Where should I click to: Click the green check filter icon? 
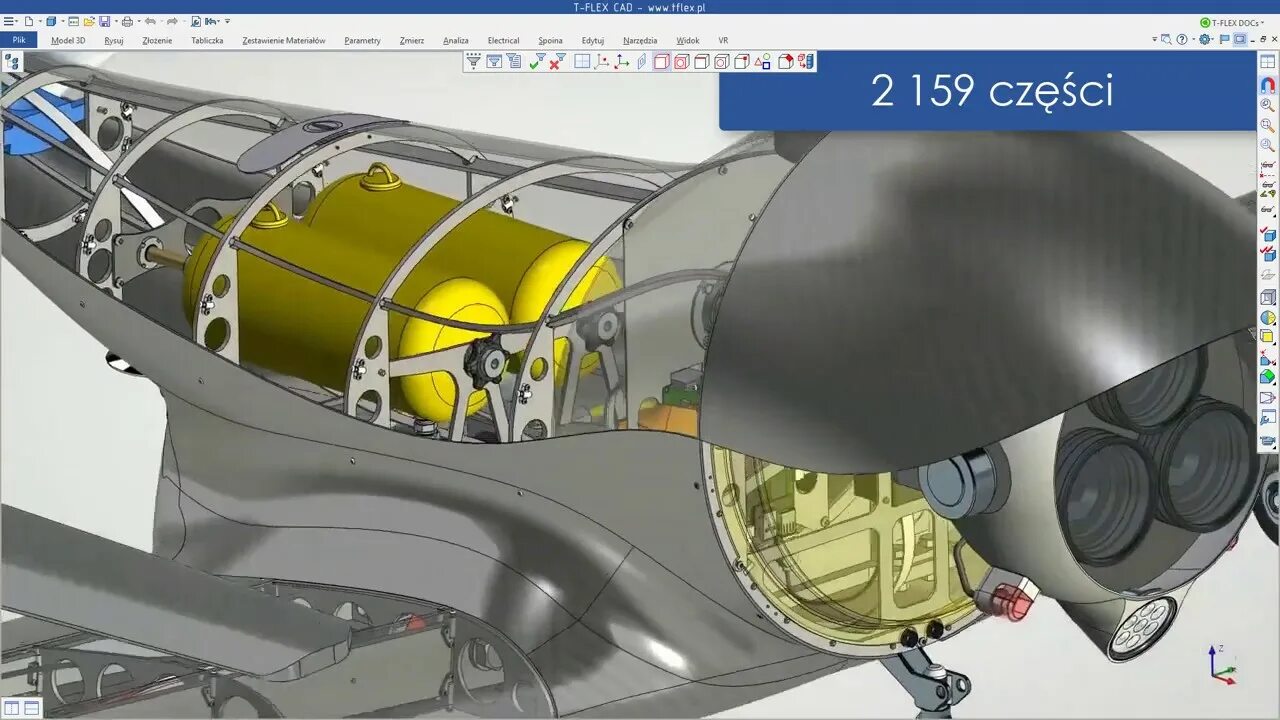pos(537,62)
